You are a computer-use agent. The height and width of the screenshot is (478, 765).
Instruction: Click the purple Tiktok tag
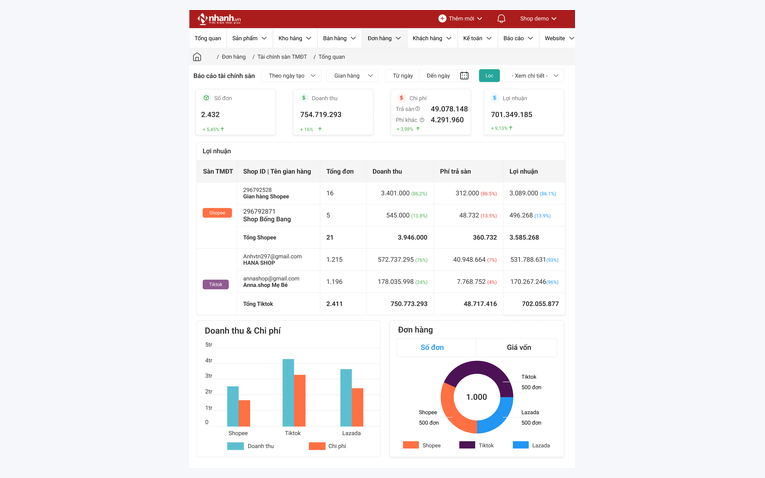coord(216,284)
